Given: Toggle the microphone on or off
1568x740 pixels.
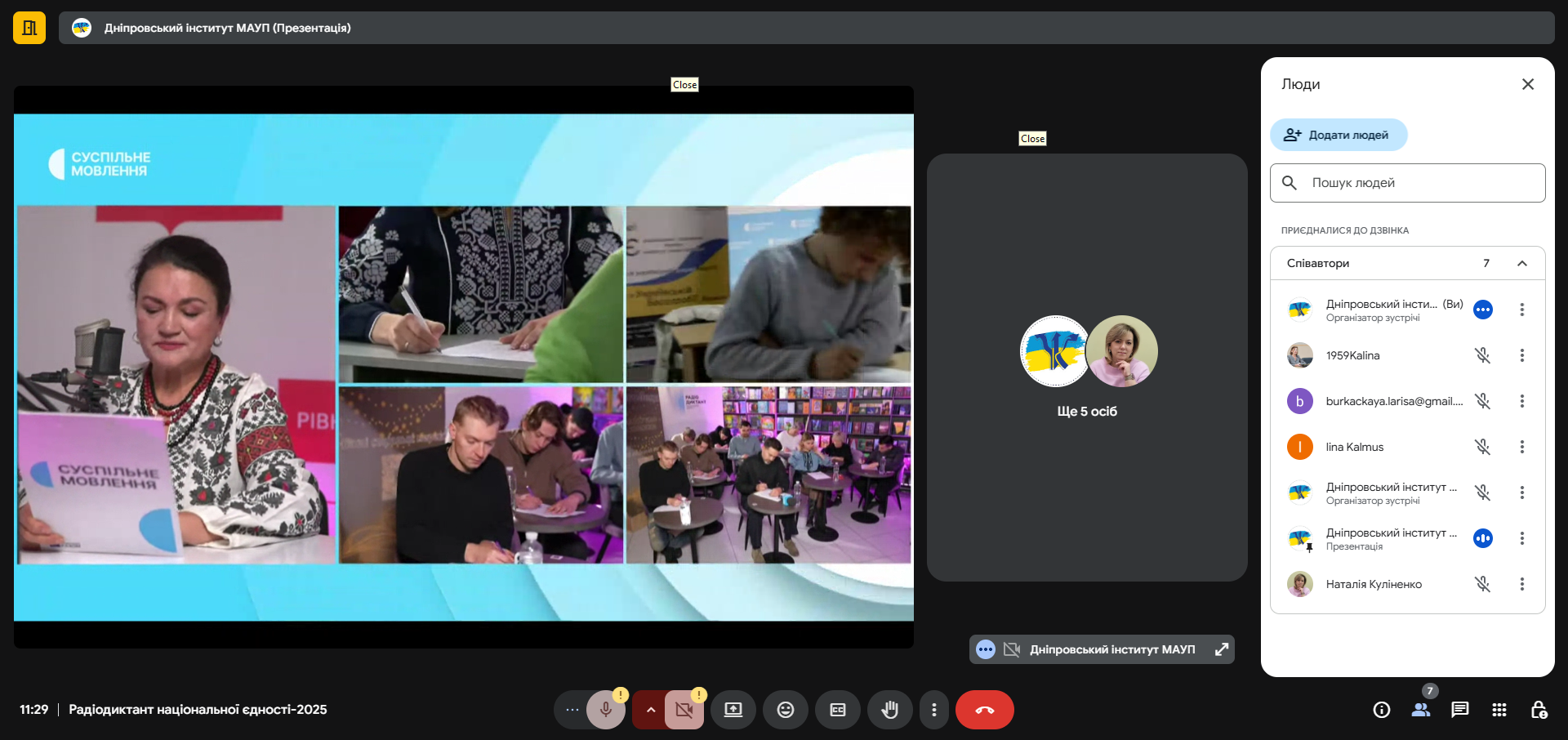Looking at the screenshot, I should (x=605, y=710).
